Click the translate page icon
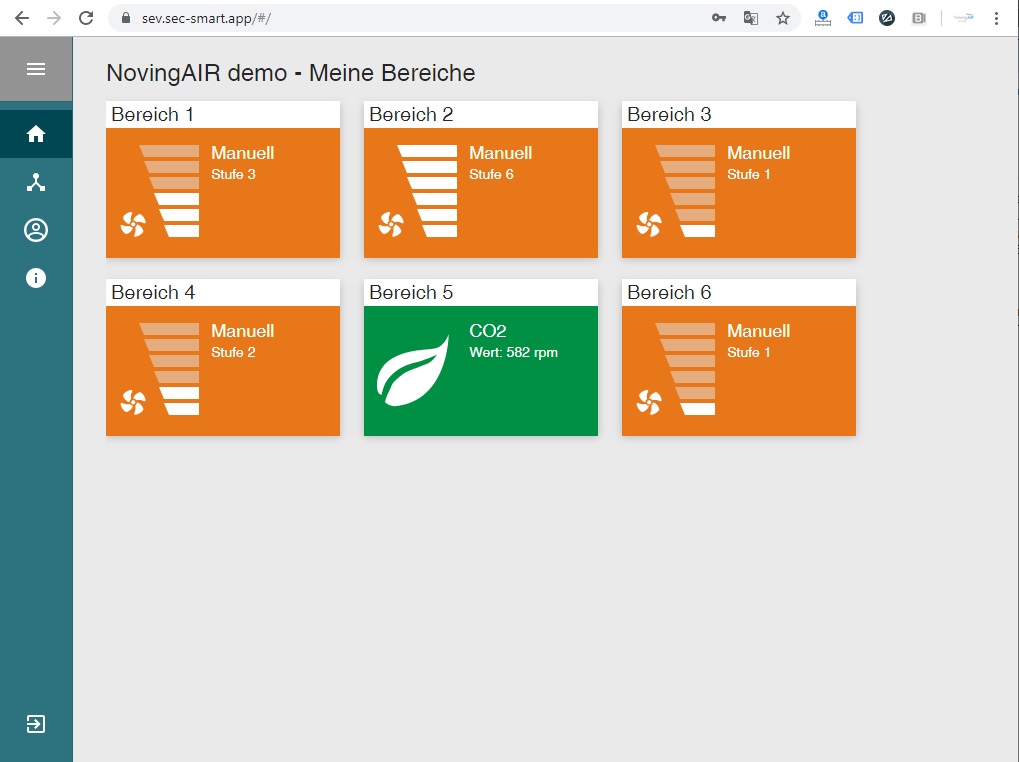The image size is (1019, 762). 751,18
